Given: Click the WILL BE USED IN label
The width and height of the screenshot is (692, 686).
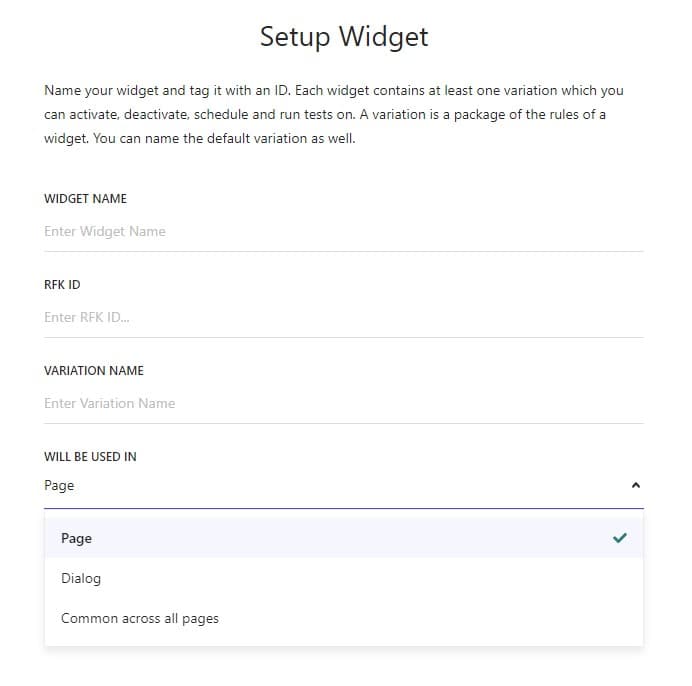Looking at the screenshot, I should [90, 457].
